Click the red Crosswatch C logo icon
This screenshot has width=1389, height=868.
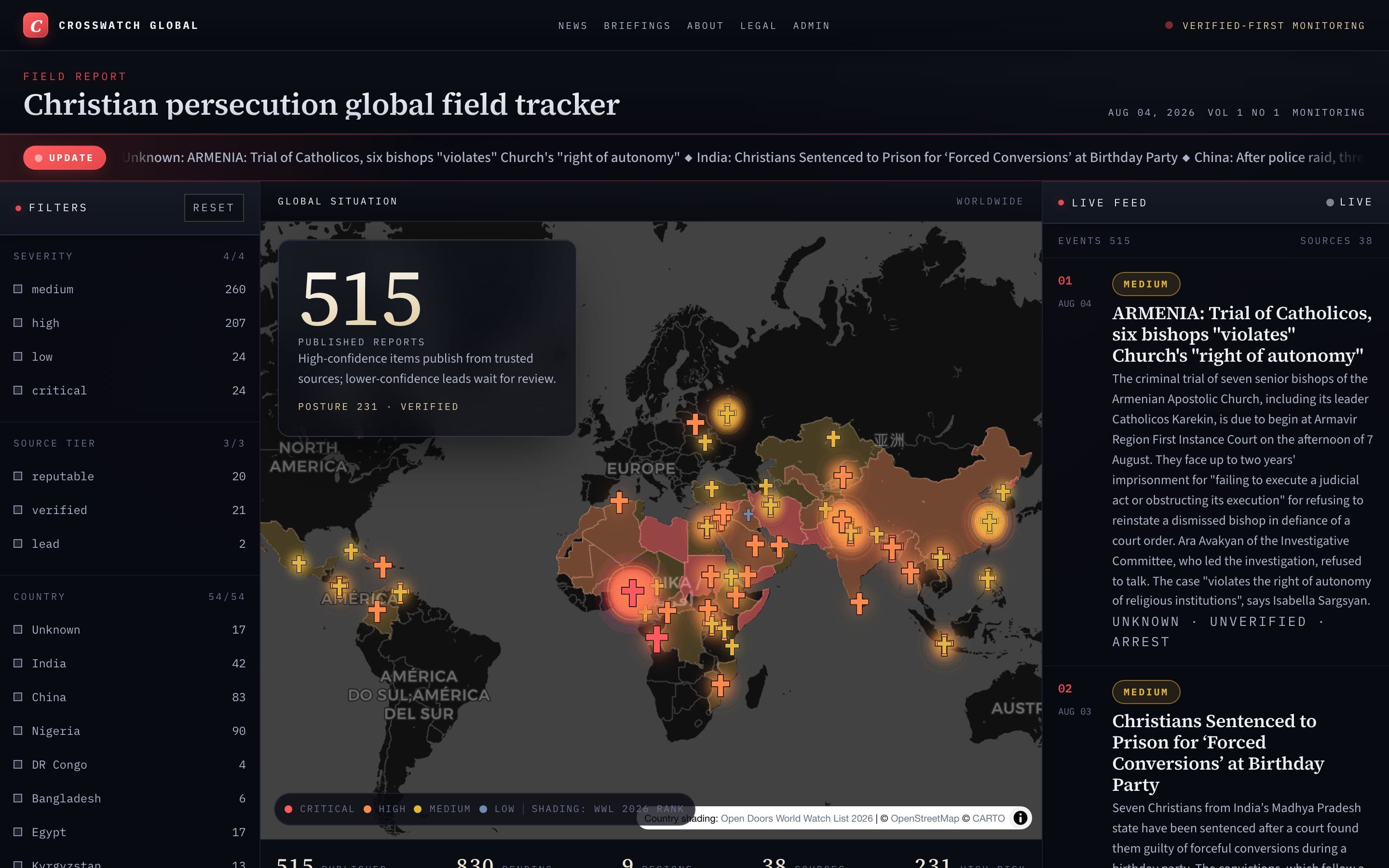coord(36,25)
